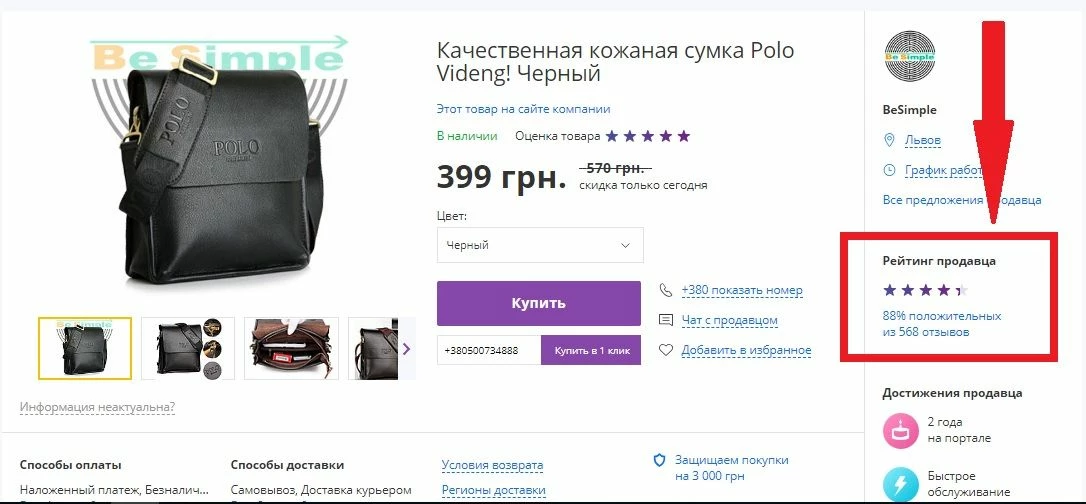Viewport: 1086px width, 504px height.
Task: Click the location pin icon near Львов
Action: coord(890,141)
